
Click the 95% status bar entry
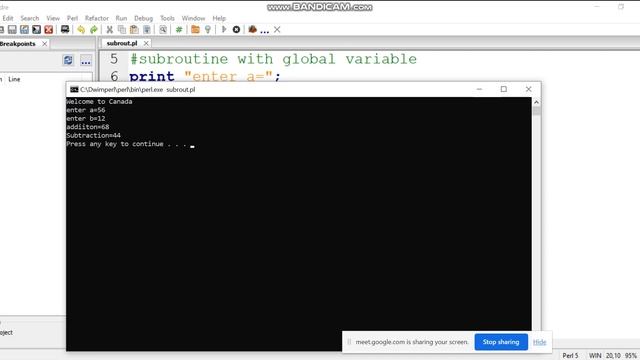click(x=631, y=356)
